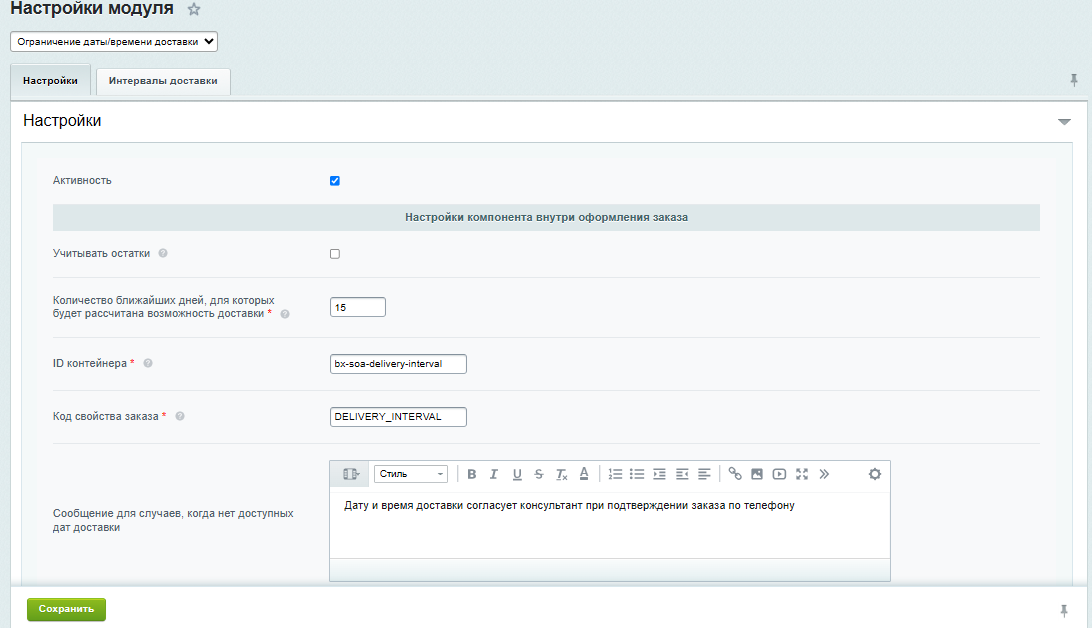Add the page to favorites with star

tap(194, 9)
